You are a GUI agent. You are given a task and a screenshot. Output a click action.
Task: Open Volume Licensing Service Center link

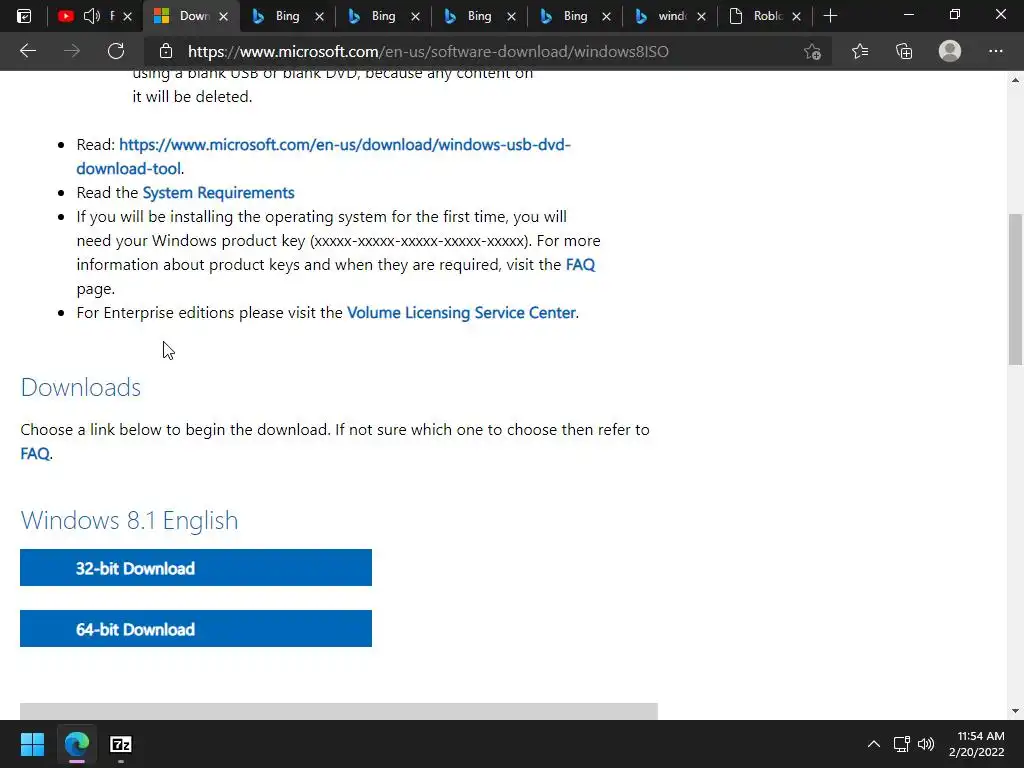pyautogui.click(x=461, y=313)
